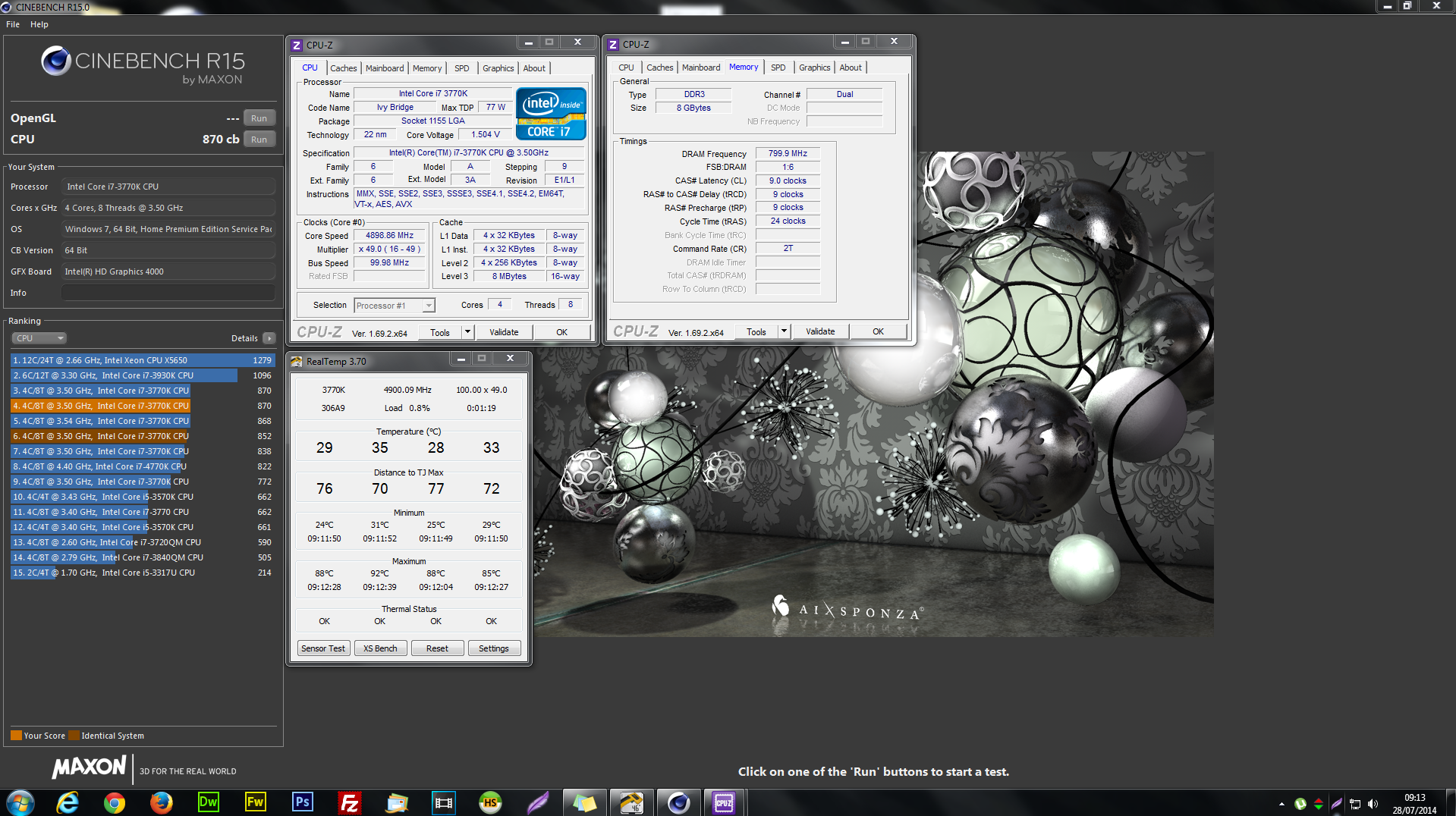This screenshot has height=816, width=1456.
Task: Open SPD tab in processor CPU-Z window
Action: 461,68
